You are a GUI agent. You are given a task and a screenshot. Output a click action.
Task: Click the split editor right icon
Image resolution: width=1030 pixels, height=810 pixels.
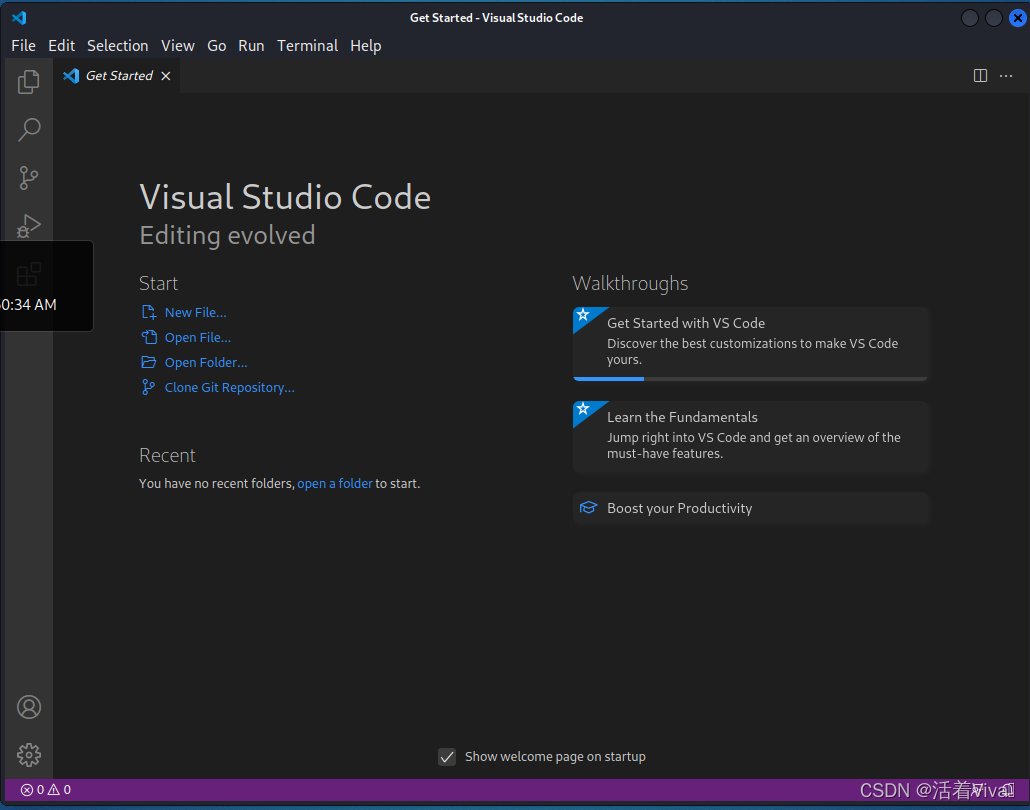(x=980, y=76)
